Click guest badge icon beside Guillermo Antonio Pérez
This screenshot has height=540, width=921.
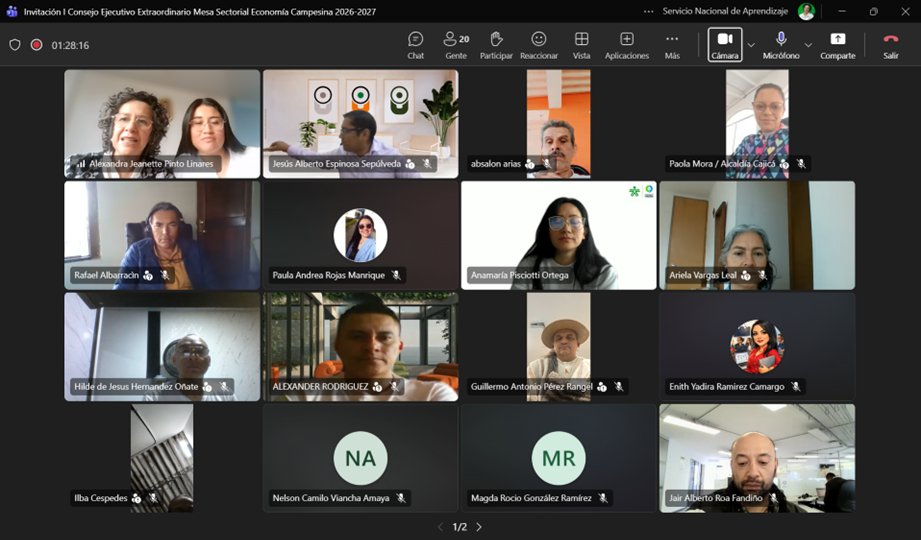tap(601, 387)
